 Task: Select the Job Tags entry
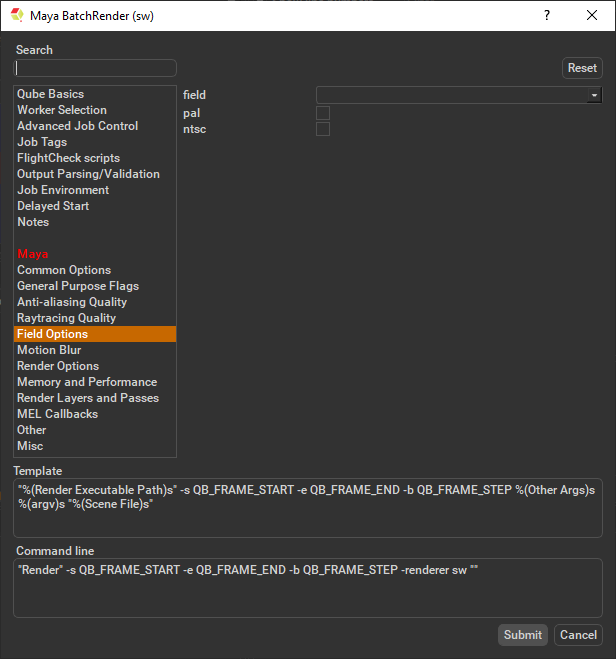41,142
